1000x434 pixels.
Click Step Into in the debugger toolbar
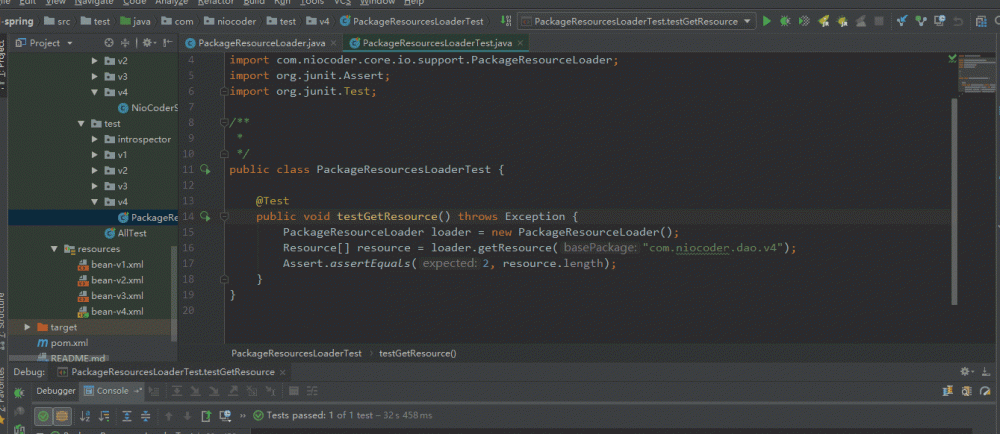coord(196,391)
